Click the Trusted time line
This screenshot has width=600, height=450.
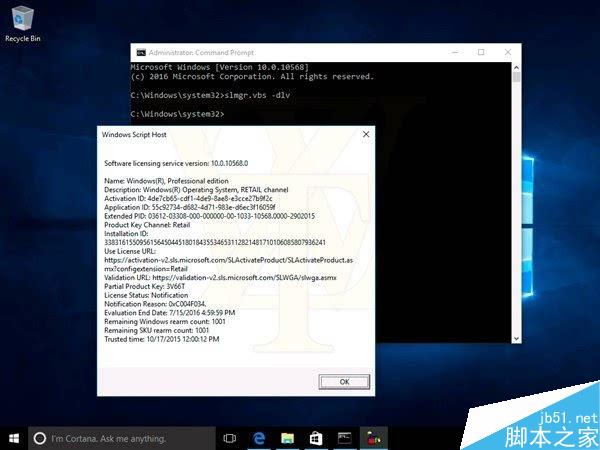162,339
